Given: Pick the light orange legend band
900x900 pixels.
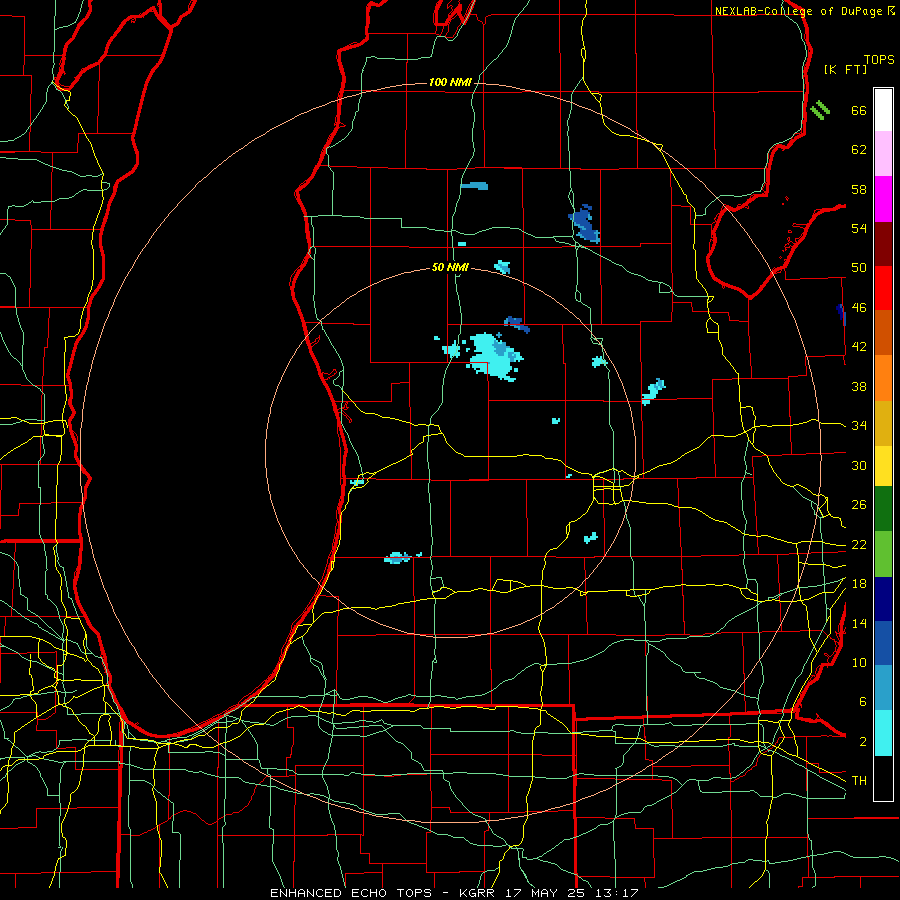Looking at the screenshot, I should [x=883, y=378].
